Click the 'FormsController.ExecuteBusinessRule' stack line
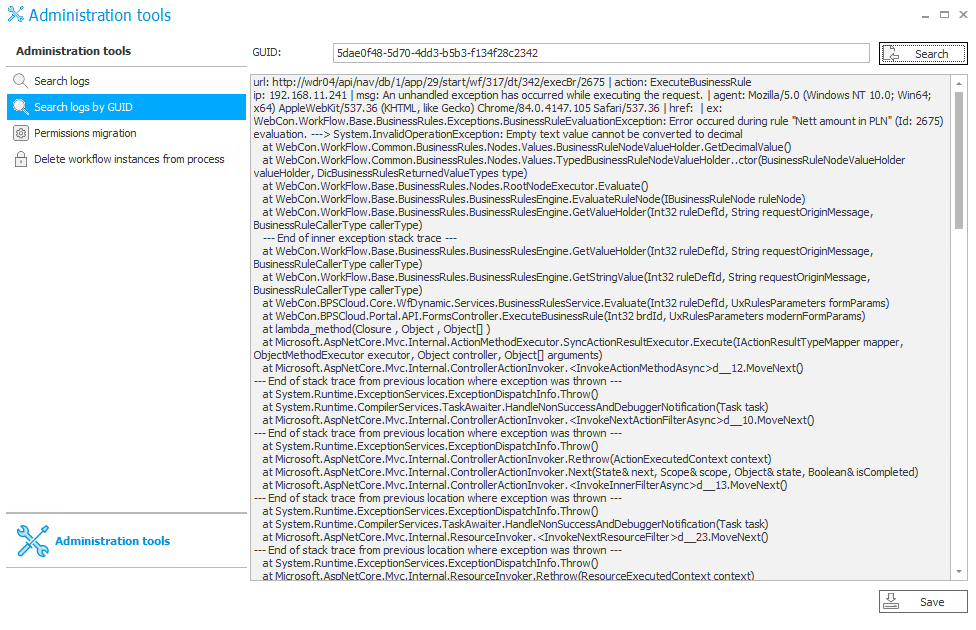The width and height of the screenshot is (976, 630). (563, 316)
